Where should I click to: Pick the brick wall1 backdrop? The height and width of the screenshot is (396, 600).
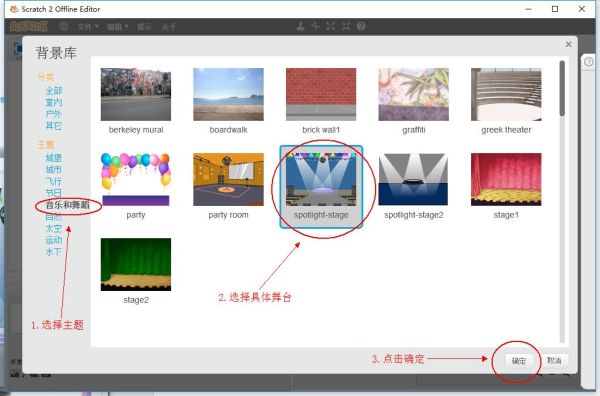[x=321, y=95]
